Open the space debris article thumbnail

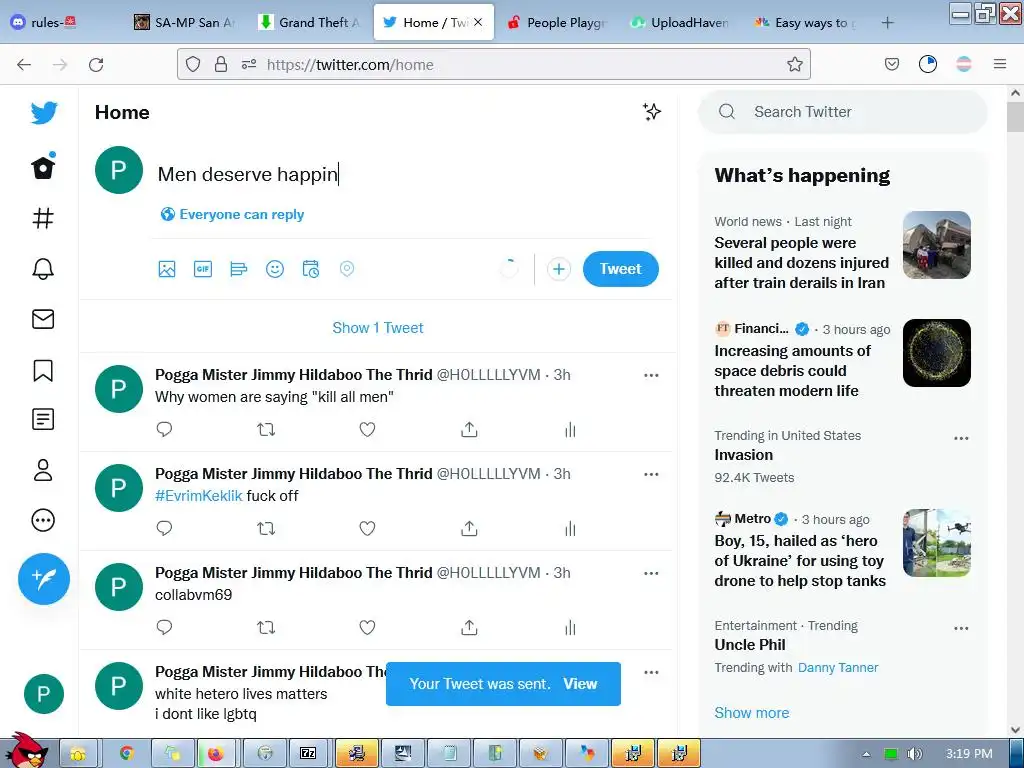pyautogui.click(x=936, y=353)
